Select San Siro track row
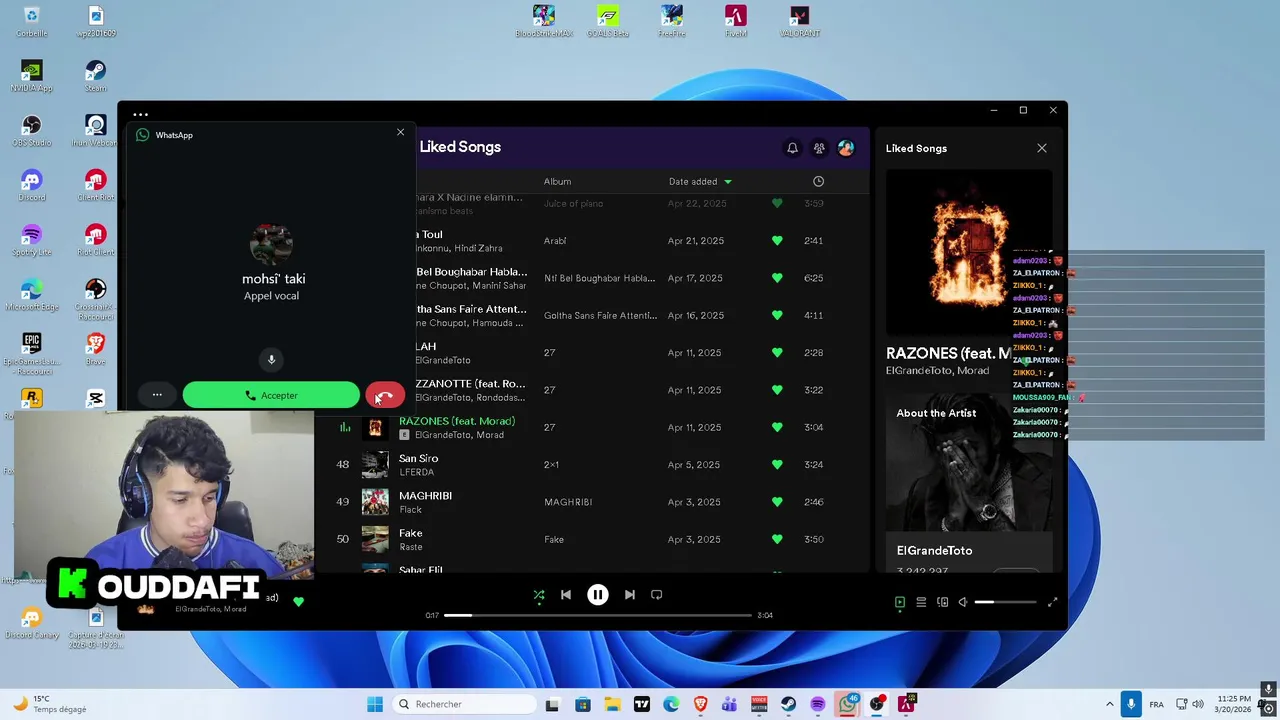The width and height of the screenshot is (1280, 720). [x=592, y=464]
